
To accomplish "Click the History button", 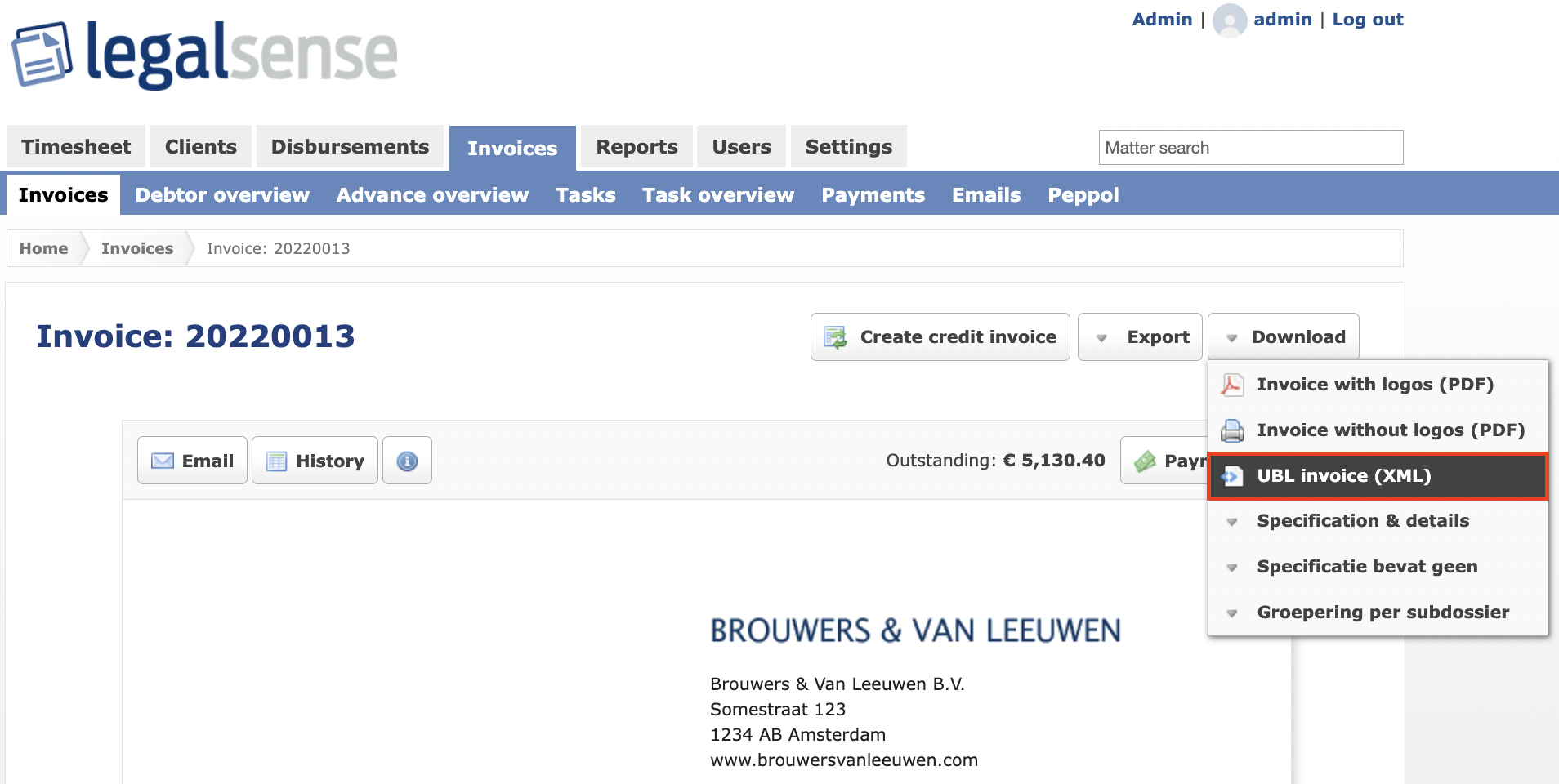I will (315, 461).
